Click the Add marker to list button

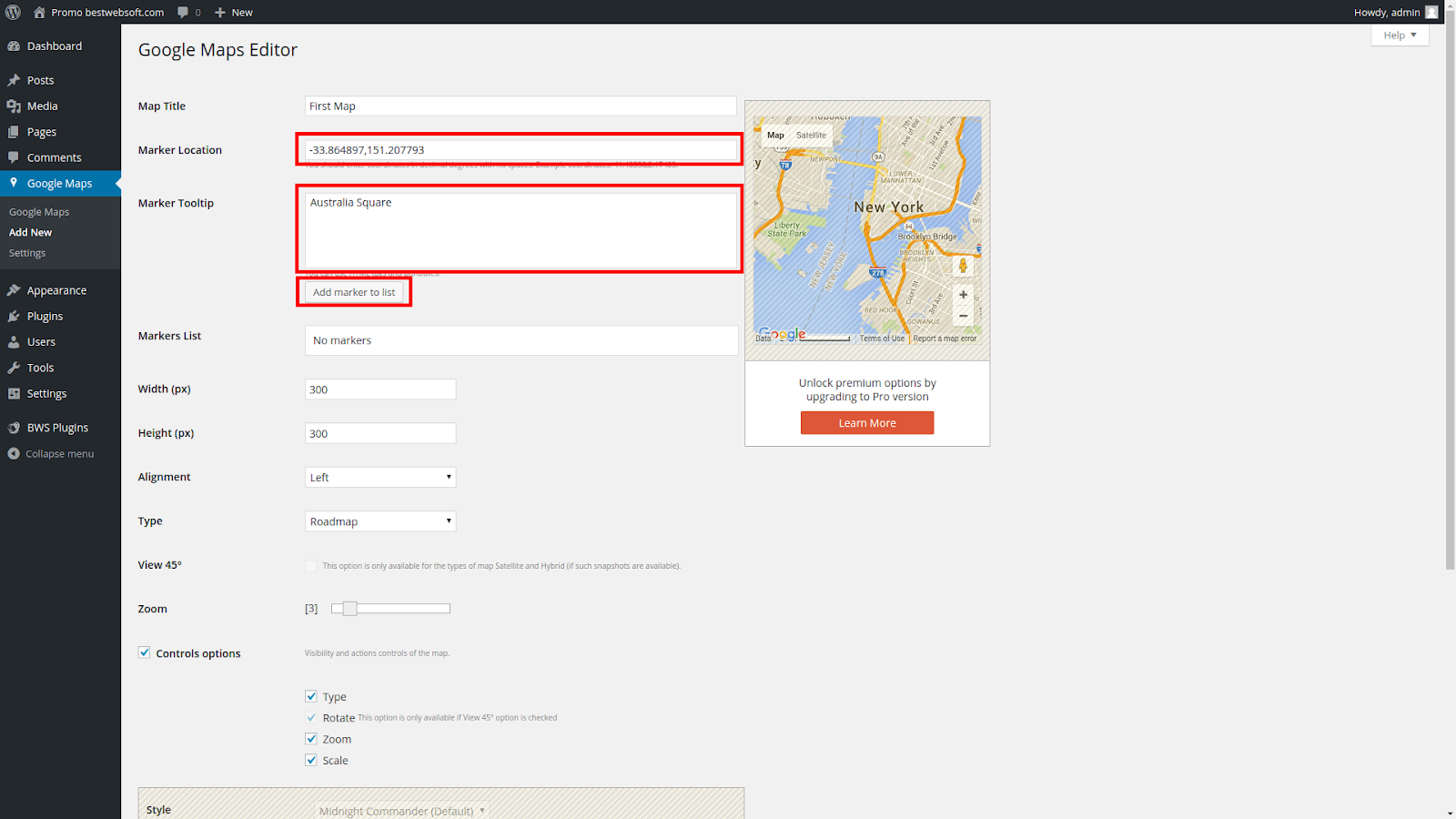pos(354,292)
